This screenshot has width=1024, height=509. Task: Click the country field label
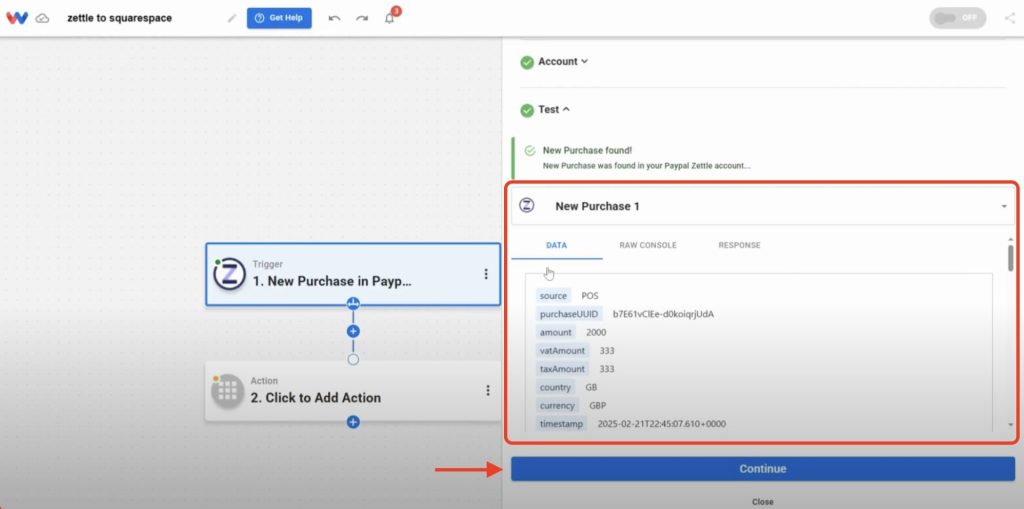pyautogui.click(x=555, y=387)
